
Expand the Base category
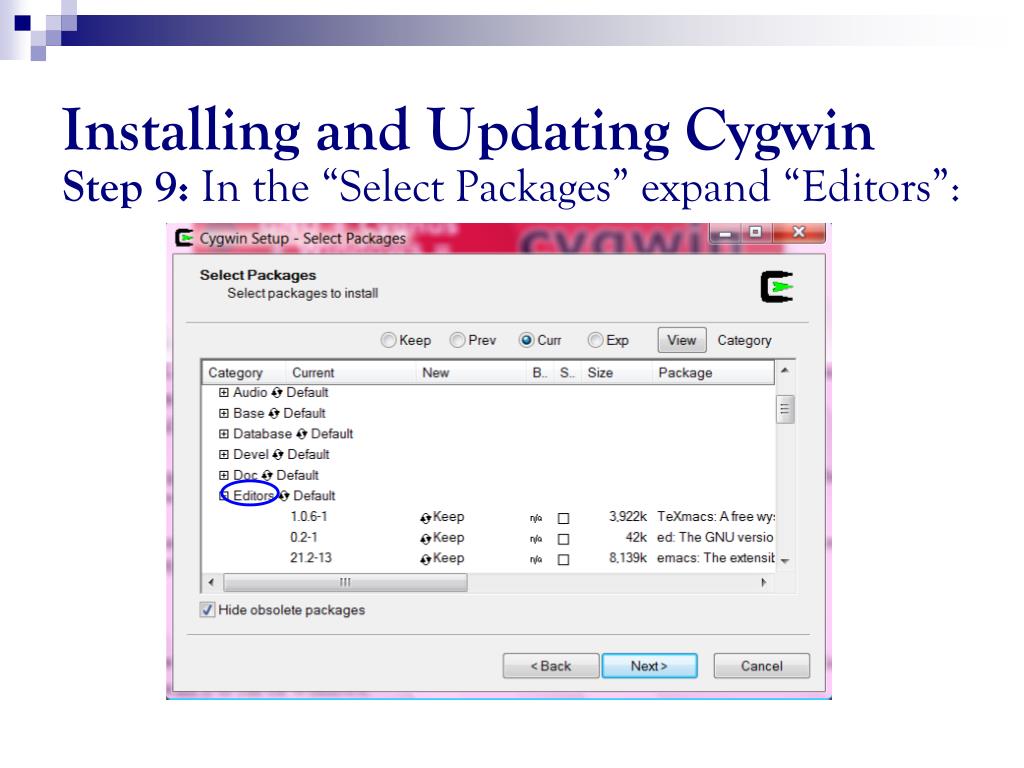pyautogui.click(x=223, y=413)
